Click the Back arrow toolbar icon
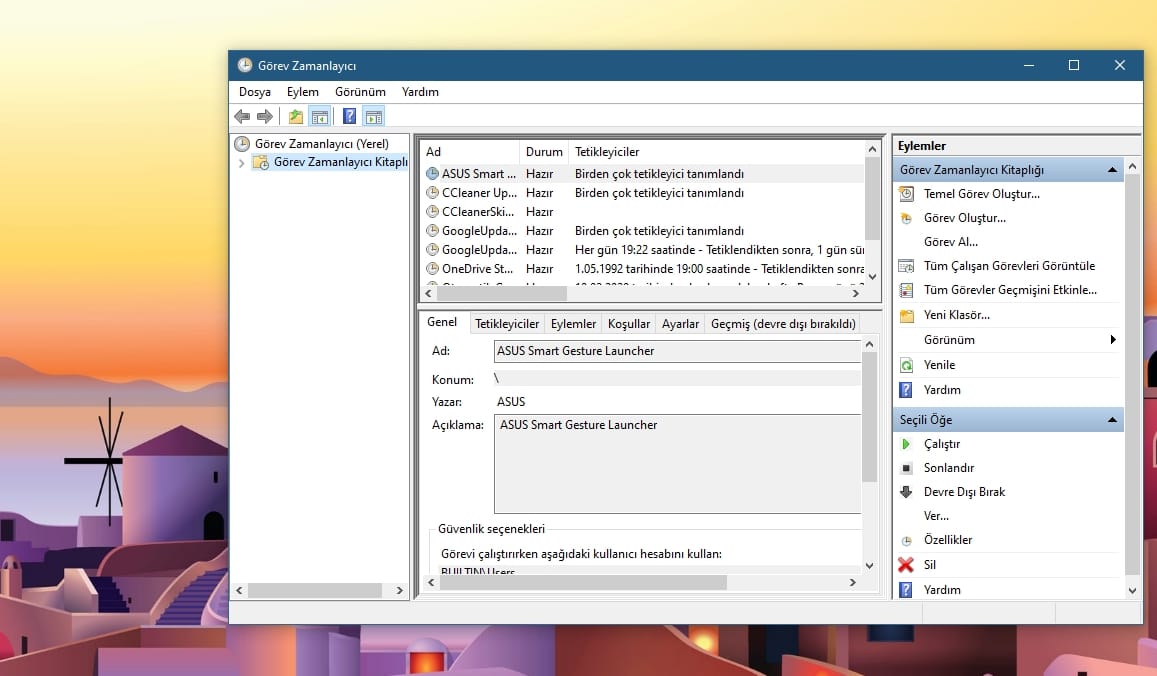This screenshot has width=1157, height=676. tap(242, 117)
